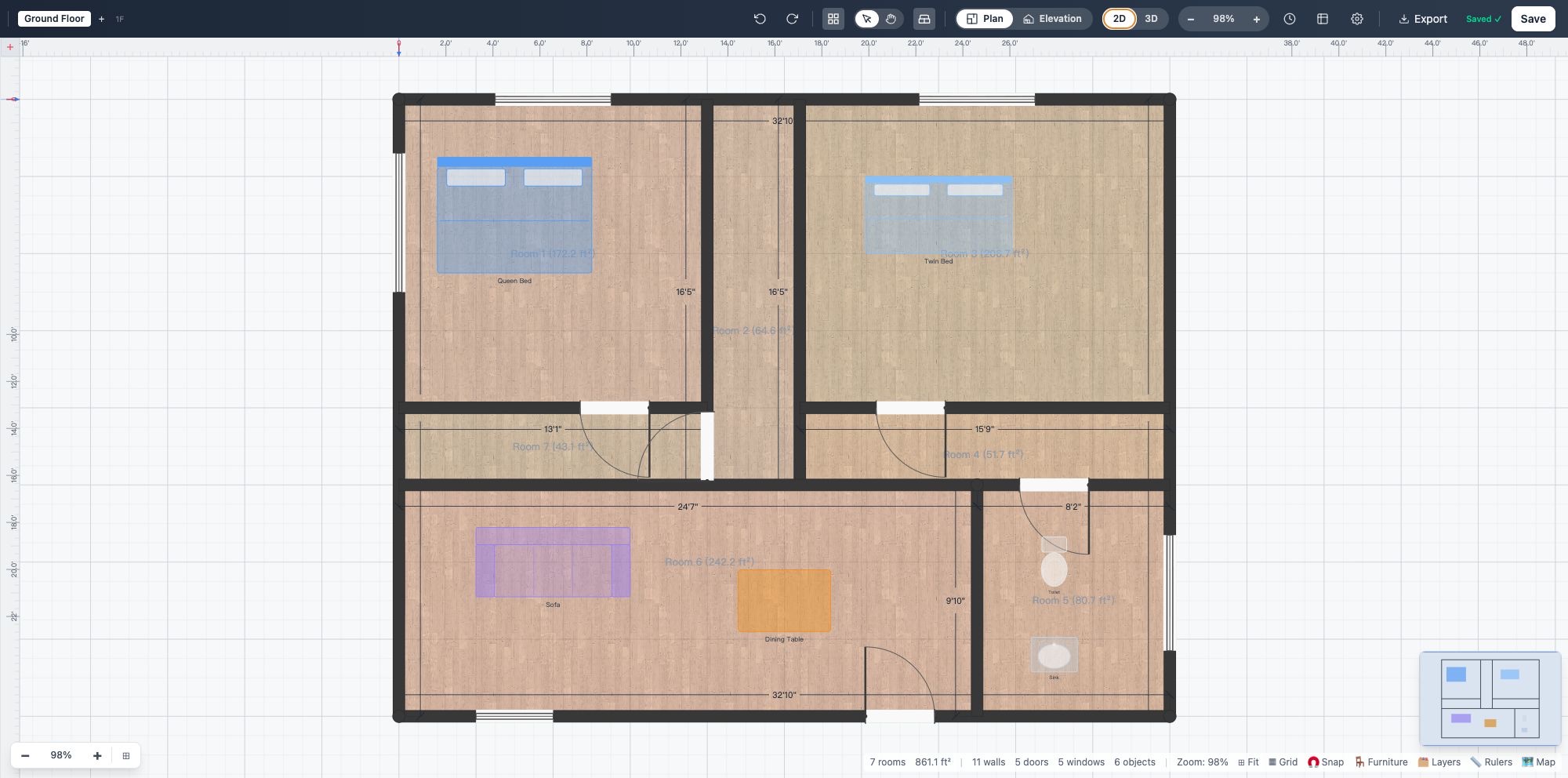Redo the last action
Screen dimensions: 1568x778
coord(793,19)
